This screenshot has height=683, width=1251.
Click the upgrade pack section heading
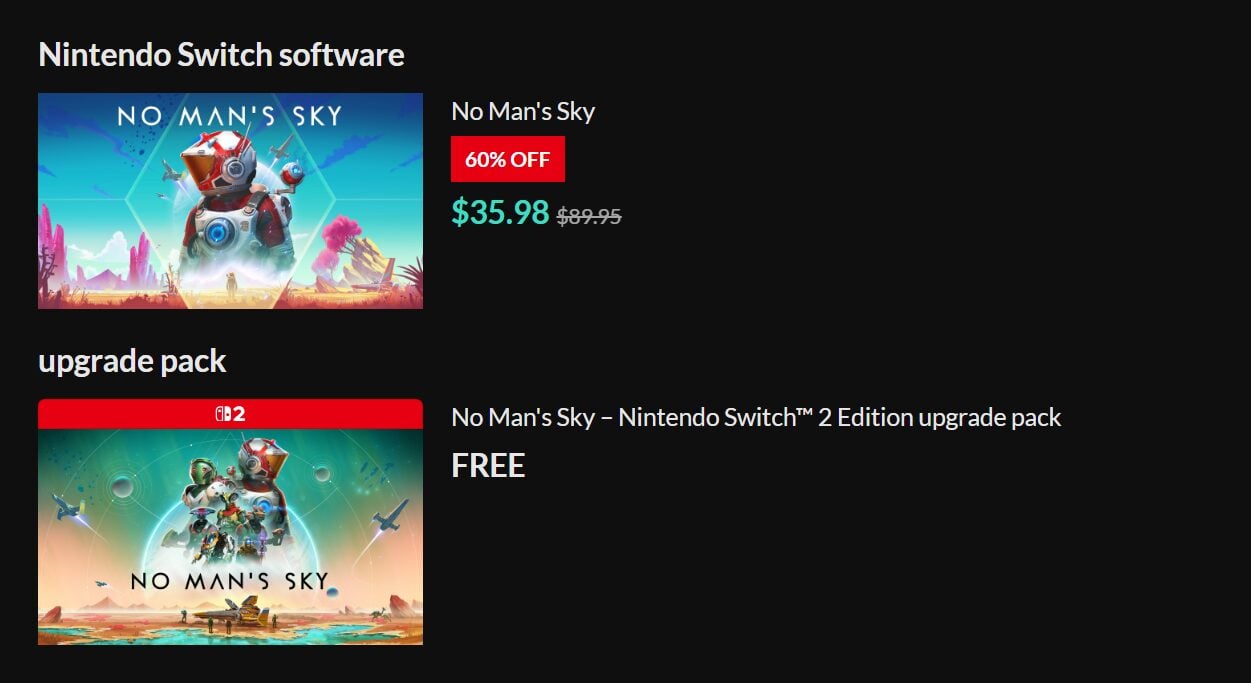click(x=132, y=361)
